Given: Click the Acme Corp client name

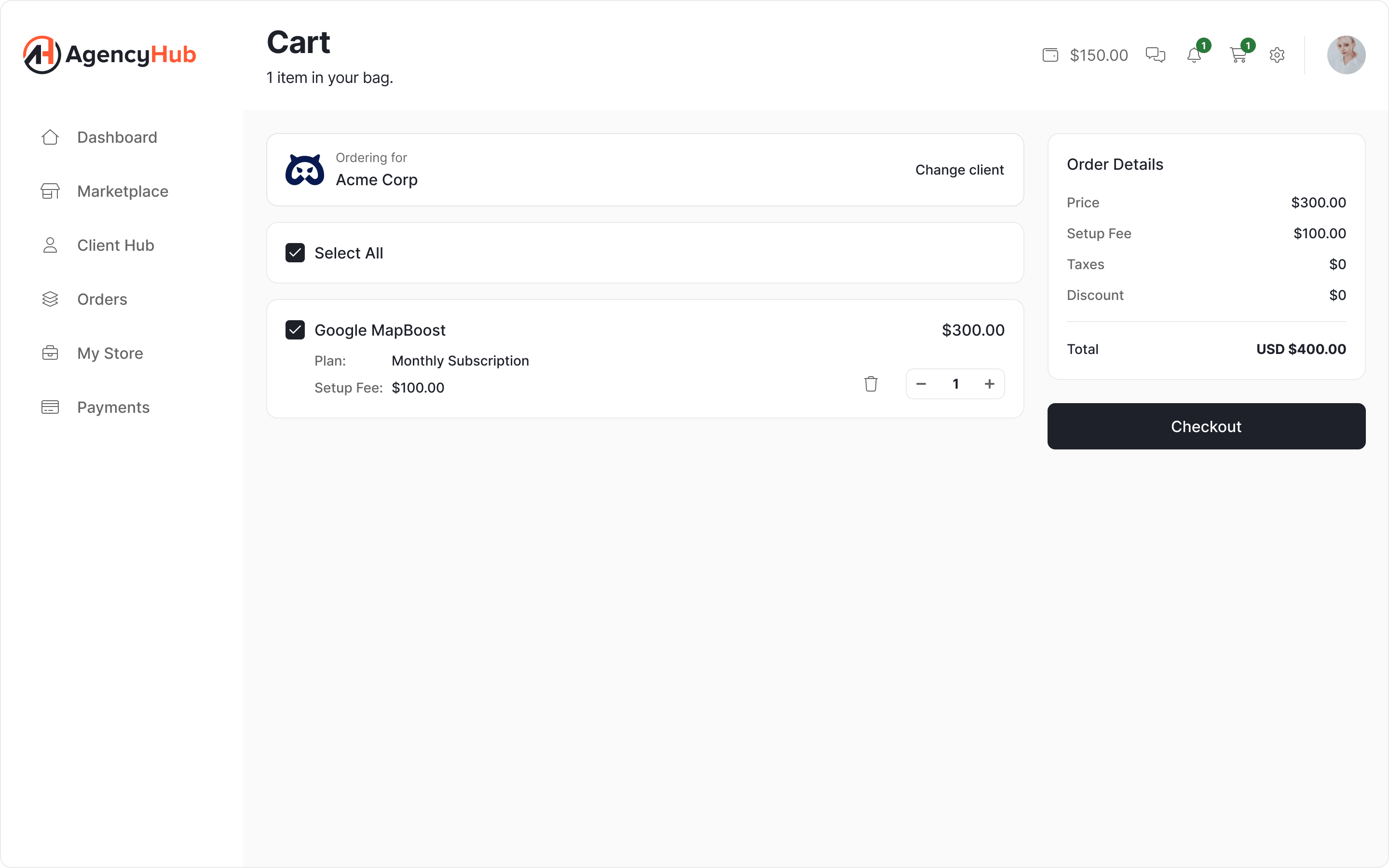Looking at the screenshot, I should pyautogui.click(x=377, y=180).
